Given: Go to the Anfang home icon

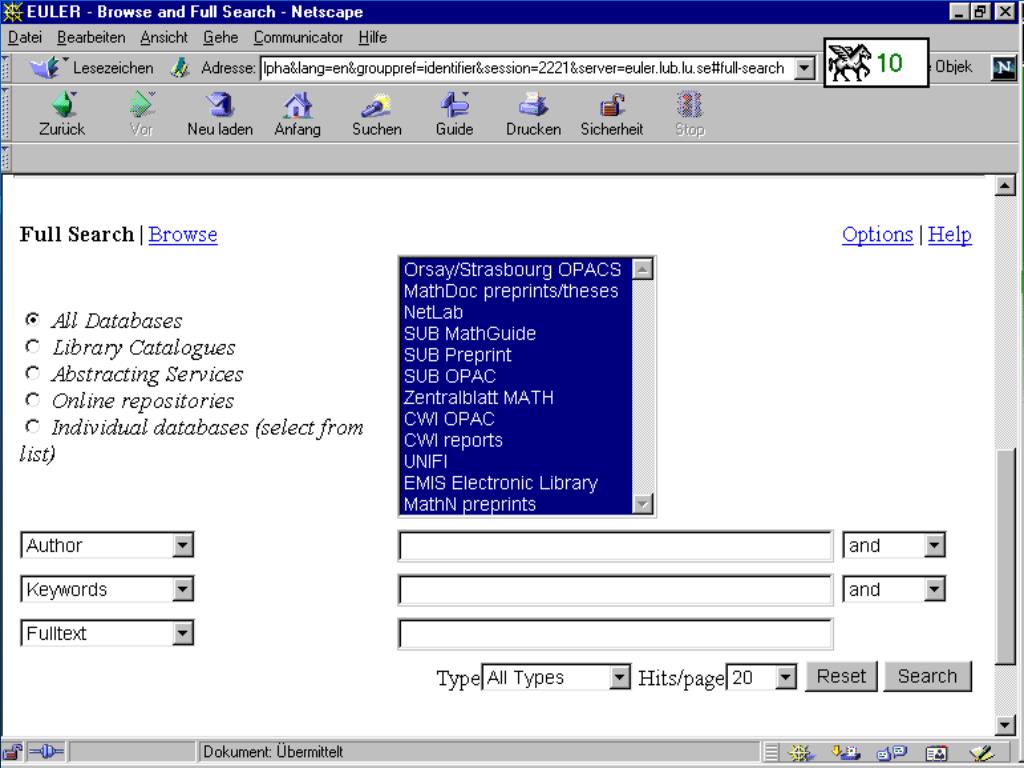Looking at the screenshot, I should click(x=297, y=104).
